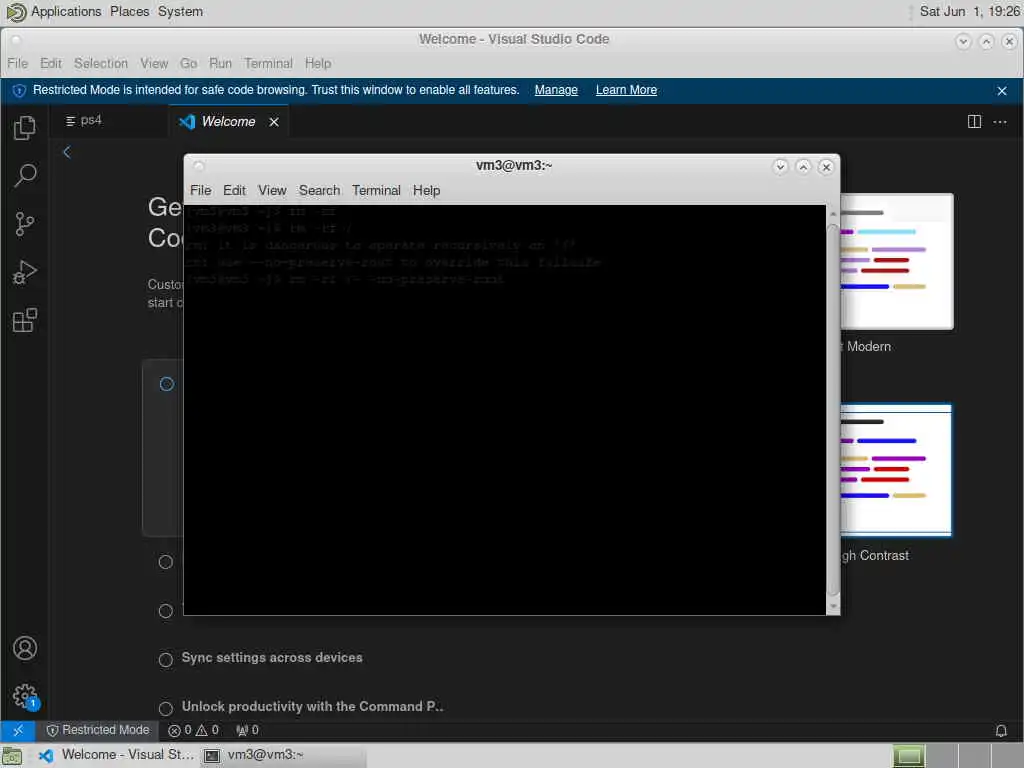Toggle the Sync settings across devices step circle

[166, 659]
